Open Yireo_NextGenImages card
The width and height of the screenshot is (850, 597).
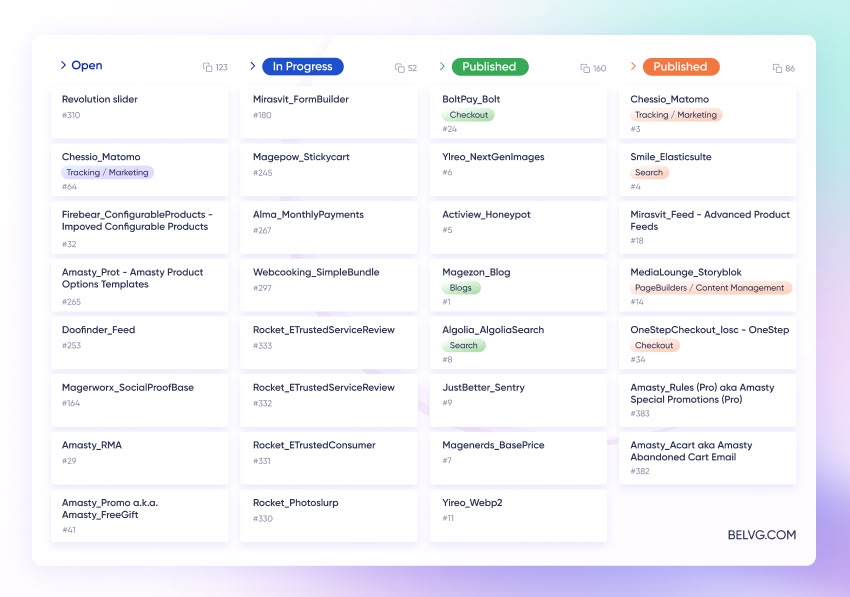click(518, 170)
